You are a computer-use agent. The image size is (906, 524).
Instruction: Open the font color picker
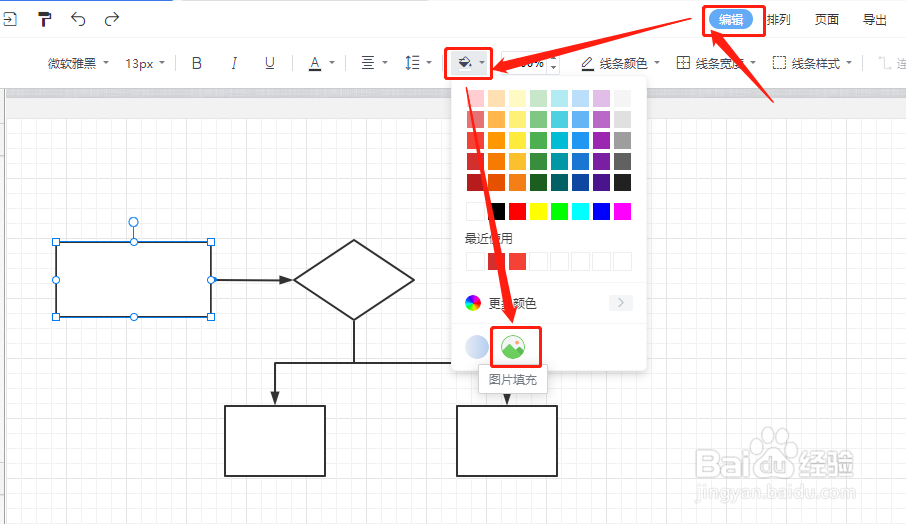[315, 63]
